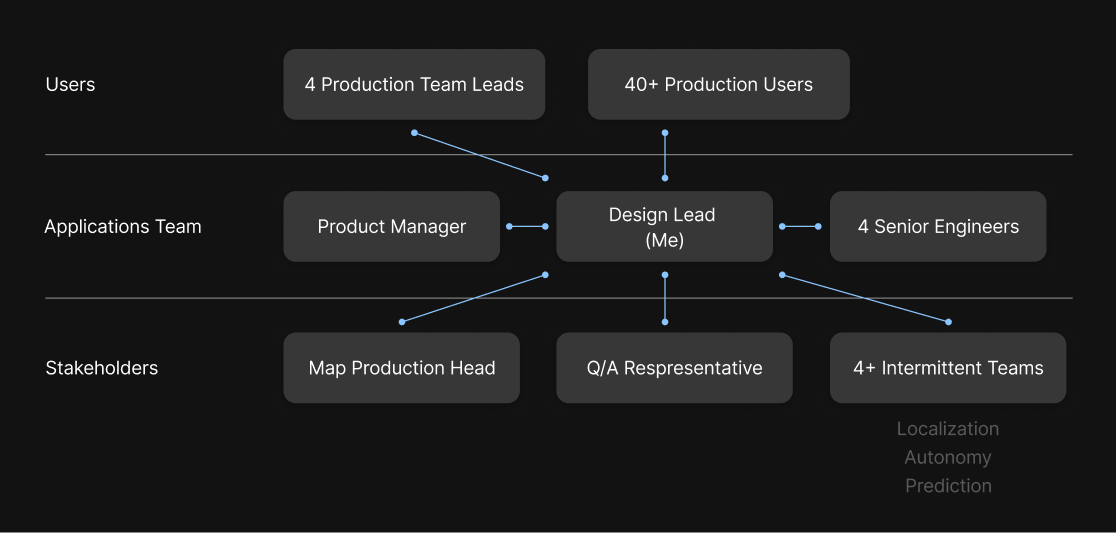1116x533 pixels.
Task: Click vertical connector below 40+ Production Users
Action: pyautogui.click(x=665, y=155)
